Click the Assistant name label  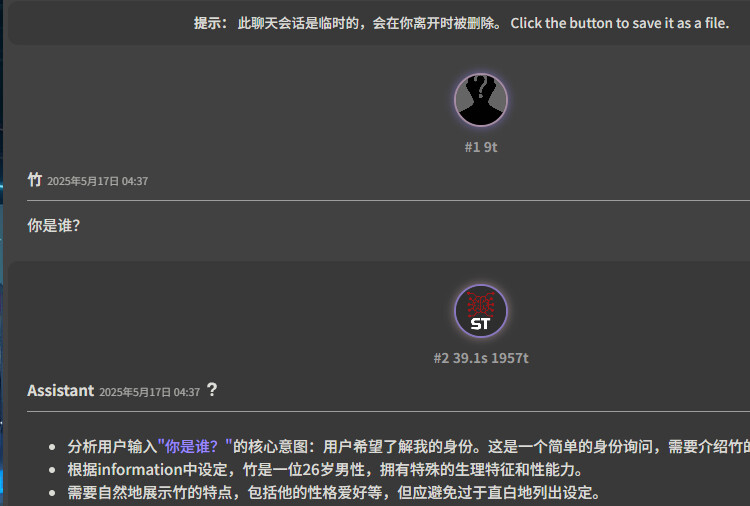click(60, 391)
